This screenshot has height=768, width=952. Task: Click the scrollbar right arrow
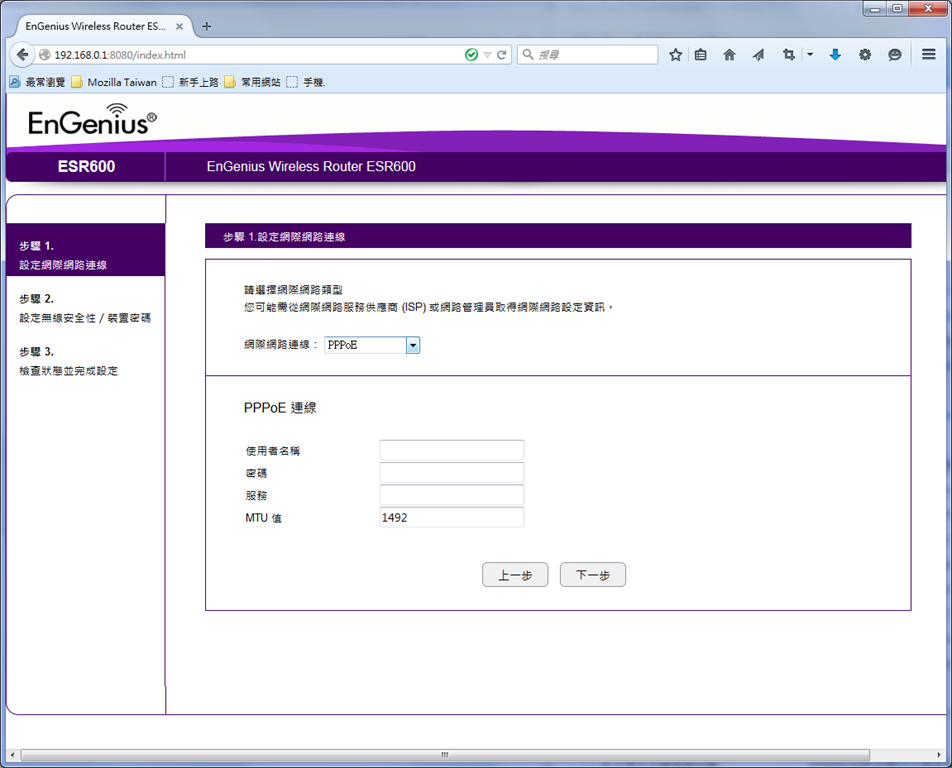tap(939, 755)
